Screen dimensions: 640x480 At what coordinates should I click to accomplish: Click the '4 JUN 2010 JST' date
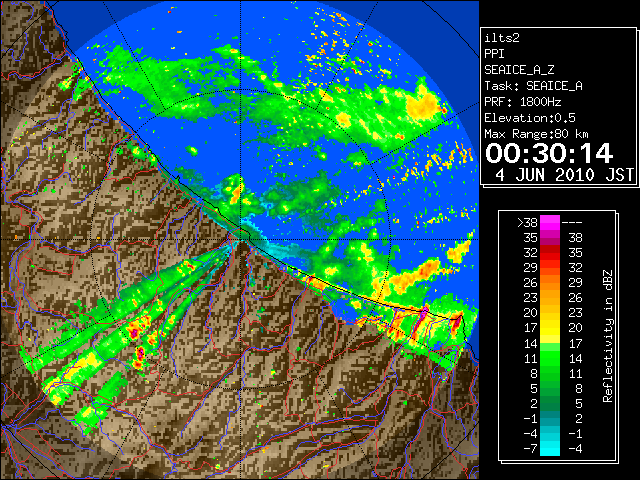564,175
